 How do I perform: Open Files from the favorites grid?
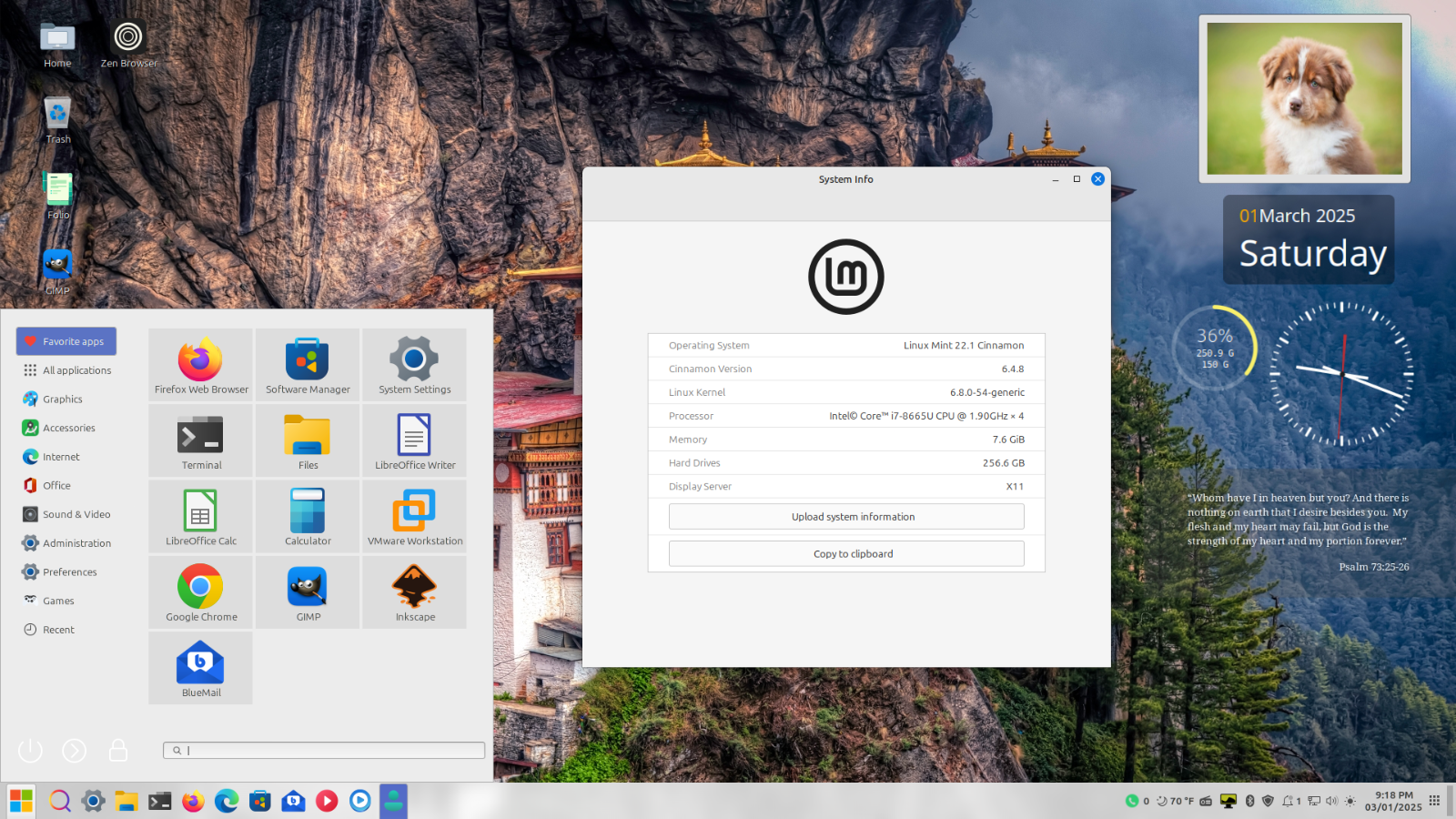[308, 440]
